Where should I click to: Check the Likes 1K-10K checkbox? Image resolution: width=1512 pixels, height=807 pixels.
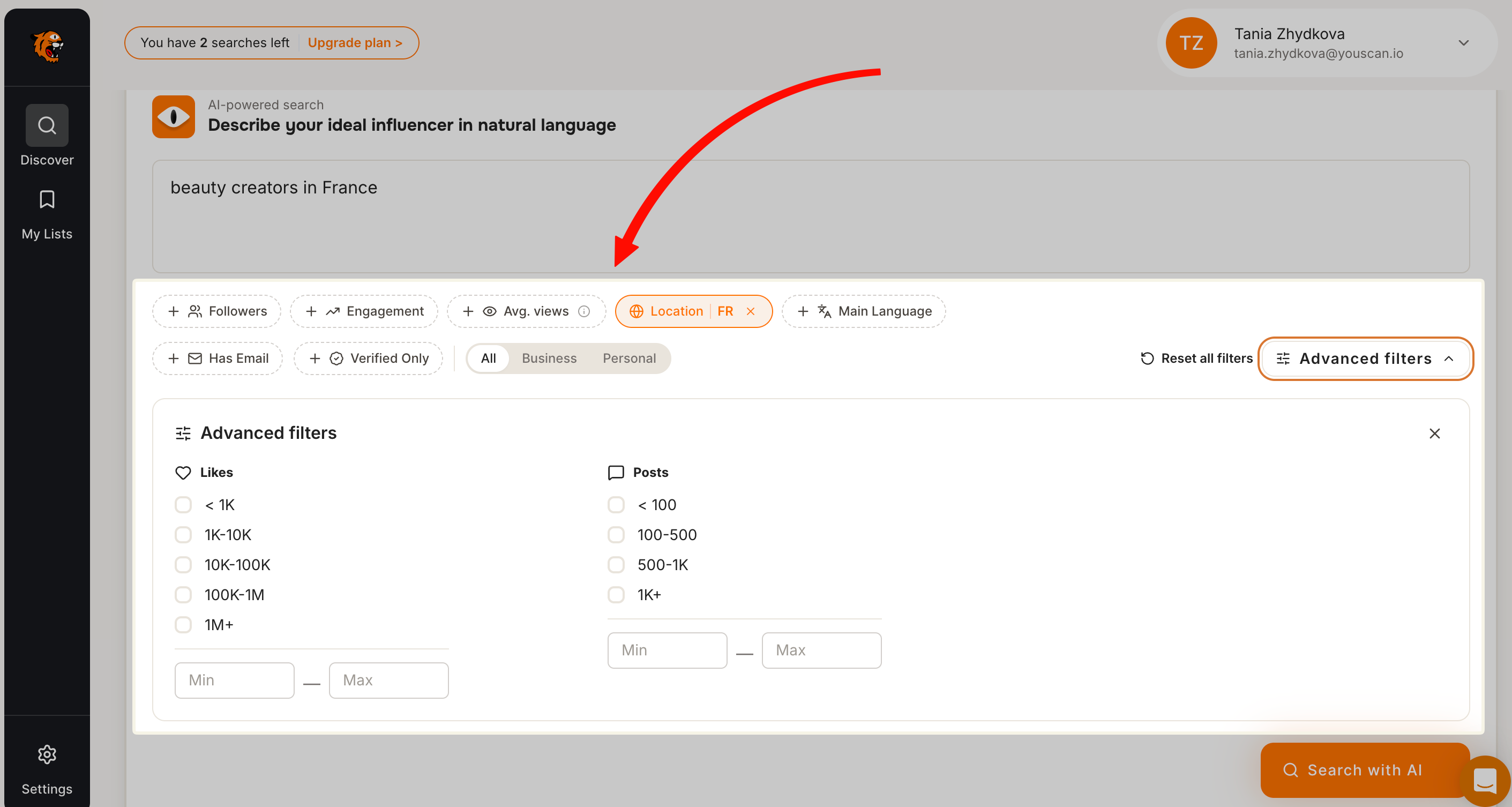tap(183, 535)
